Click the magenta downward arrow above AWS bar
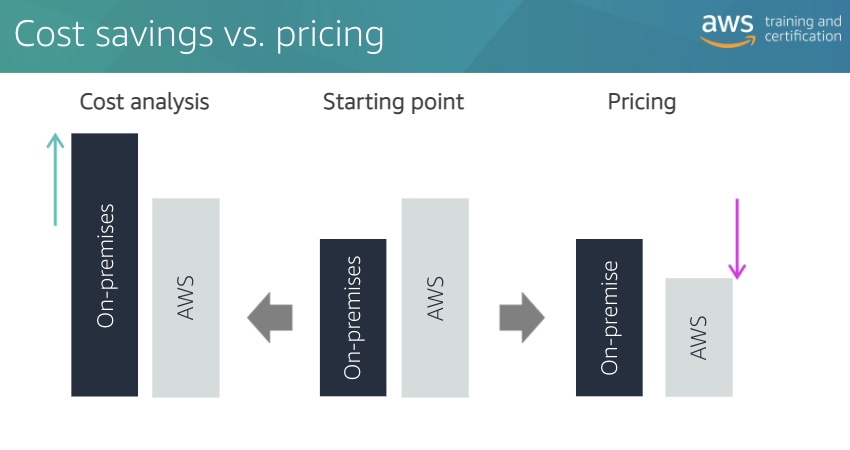Viewport: 850px width, 450px height. pos(737,239)
